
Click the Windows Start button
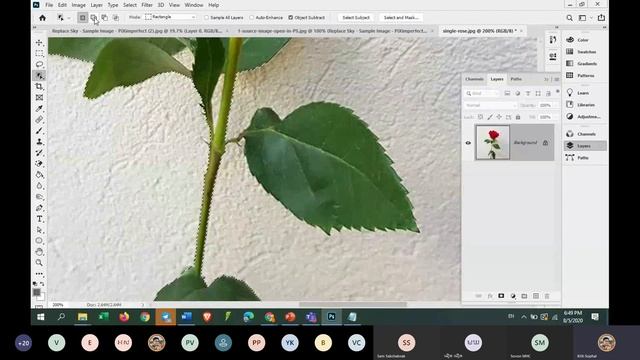[40, 317]
